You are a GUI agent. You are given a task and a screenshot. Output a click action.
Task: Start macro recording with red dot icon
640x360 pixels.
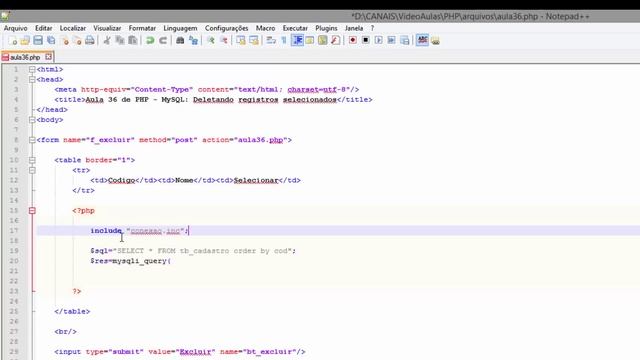coord(353,40)
